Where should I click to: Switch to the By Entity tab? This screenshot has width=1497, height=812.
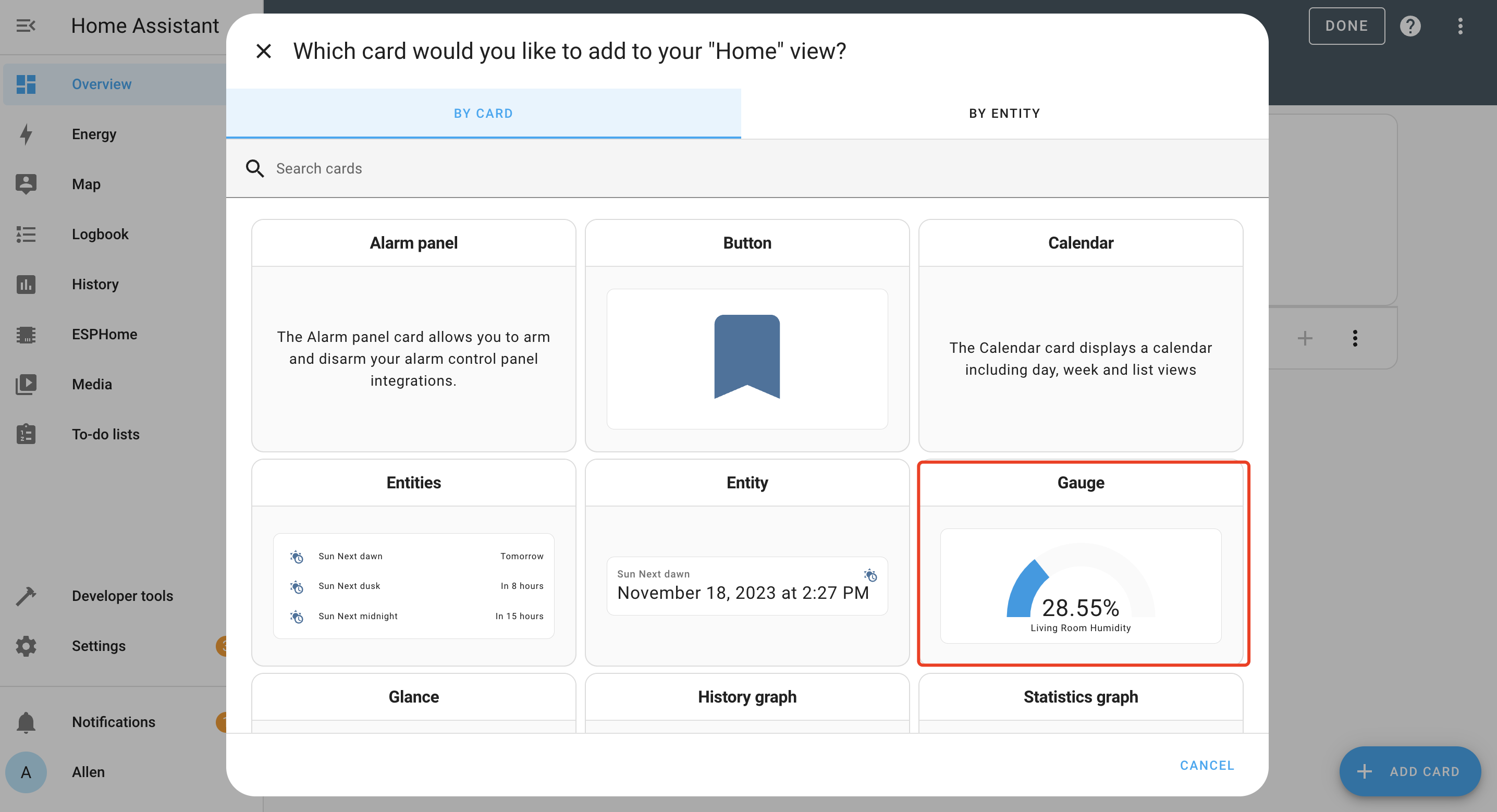tap(1004, 113)
